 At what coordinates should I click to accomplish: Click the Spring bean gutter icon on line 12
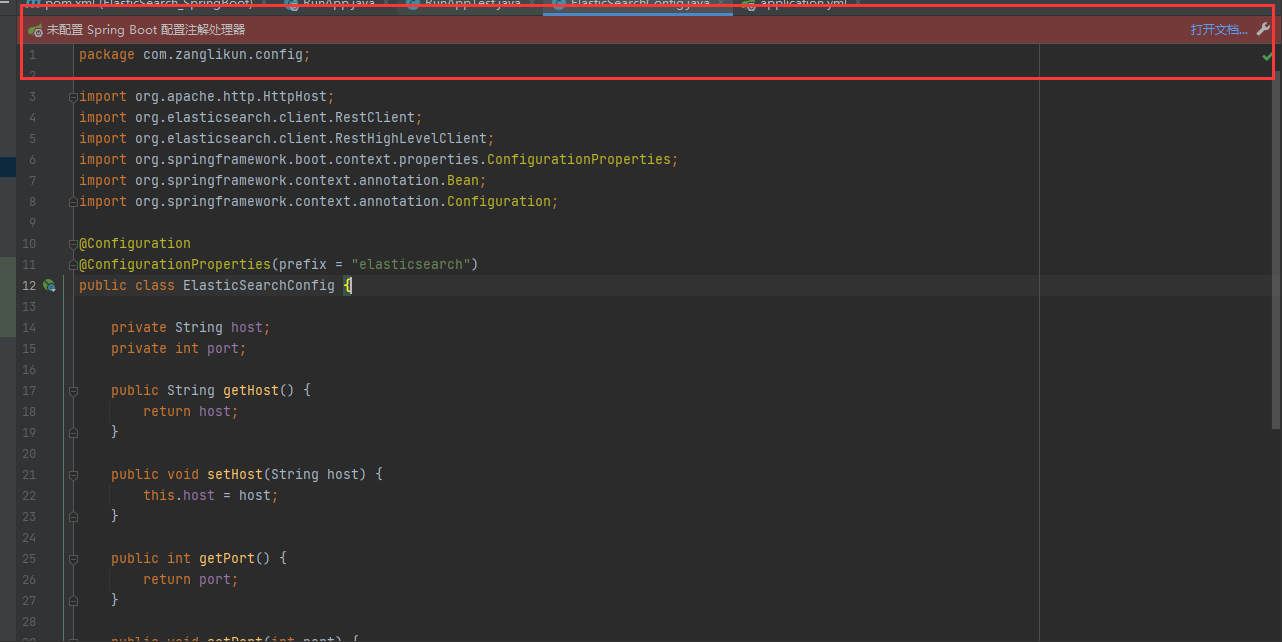[x=49, y=286]
